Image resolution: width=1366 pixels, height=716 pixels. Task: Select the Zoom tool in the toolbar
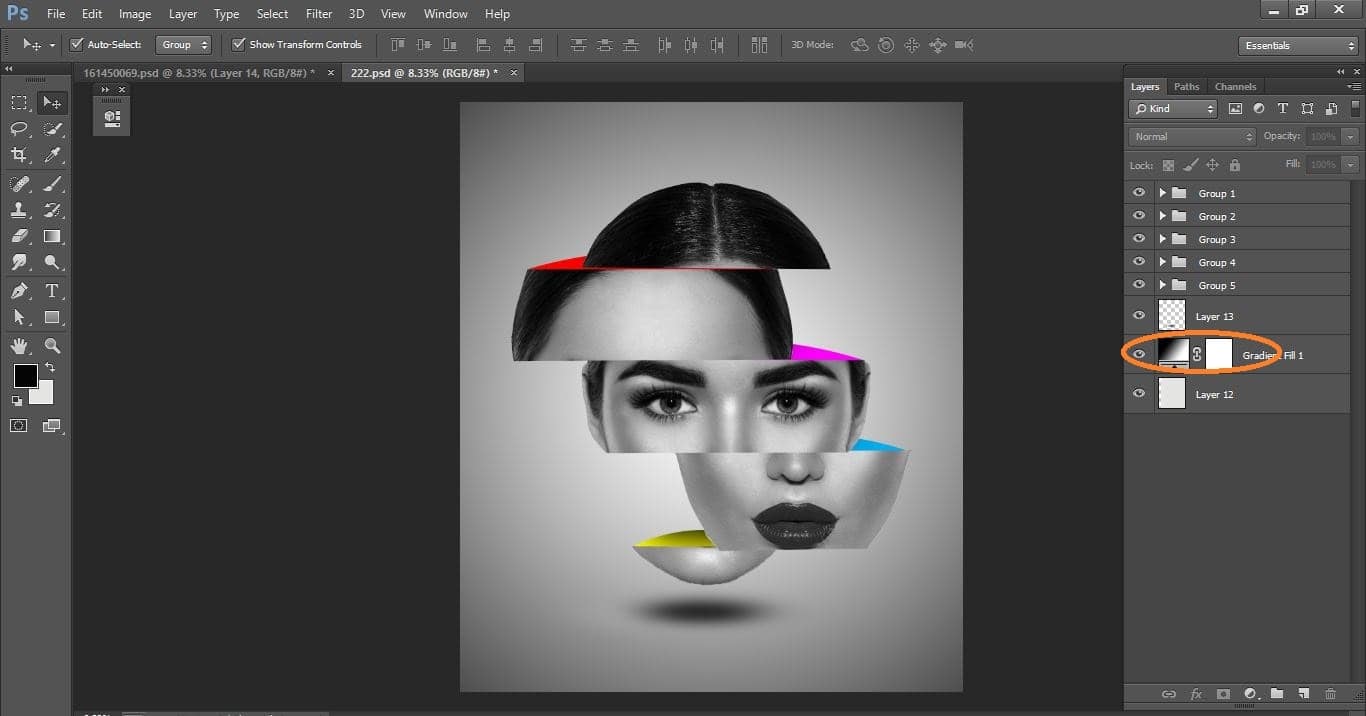click(x=53, y=346)
